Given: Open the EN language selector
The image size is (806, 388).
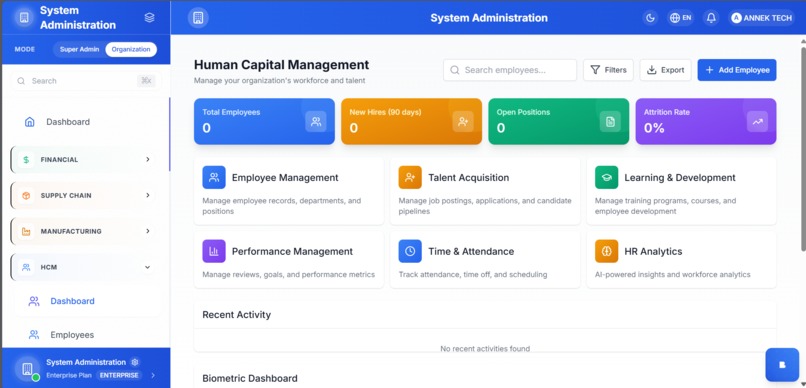Looking at the screenshot, I should click(681, 18).
